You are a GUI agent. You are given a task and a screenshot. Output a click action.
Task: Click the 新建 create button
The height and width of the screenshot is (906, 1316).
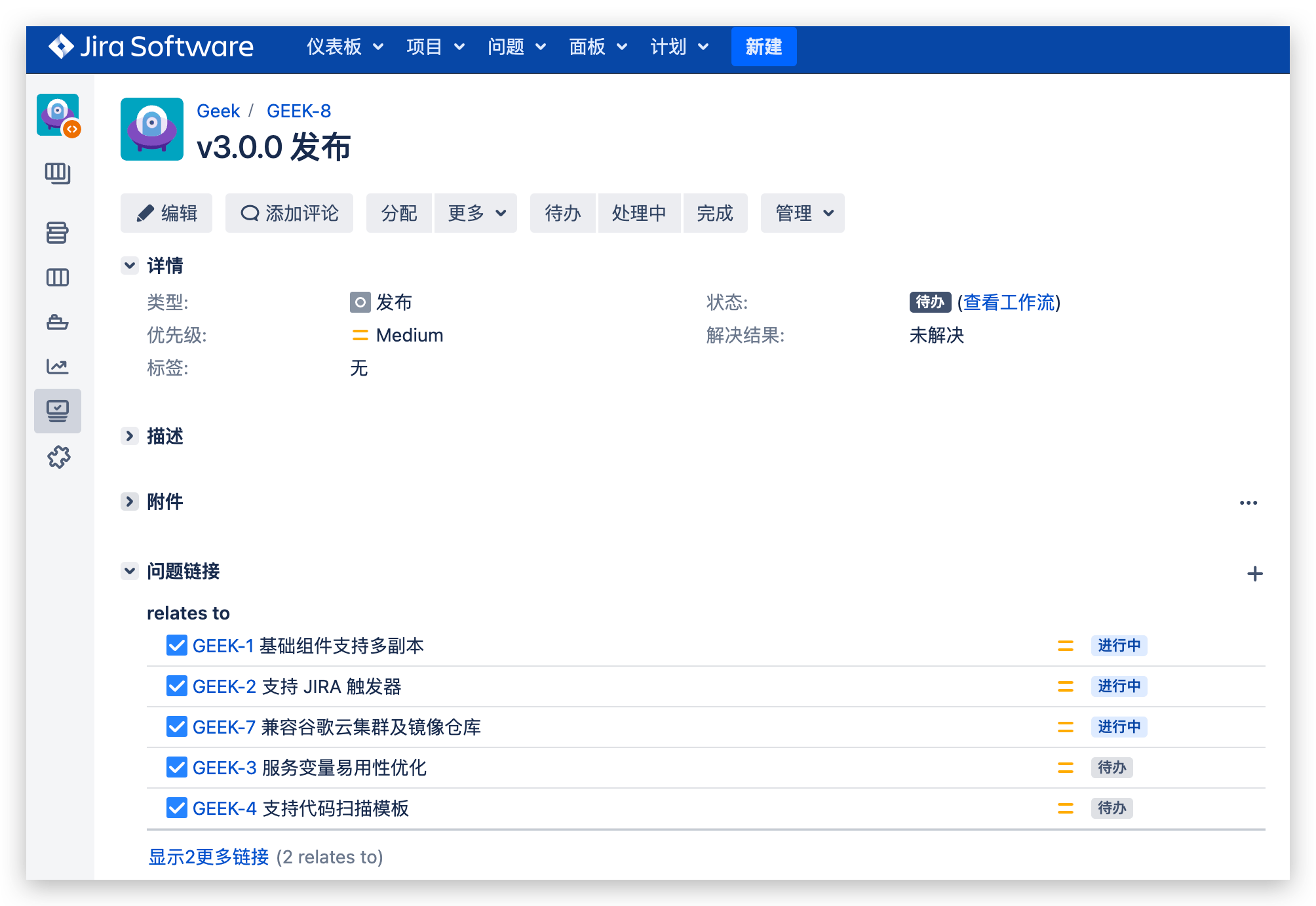764,47
